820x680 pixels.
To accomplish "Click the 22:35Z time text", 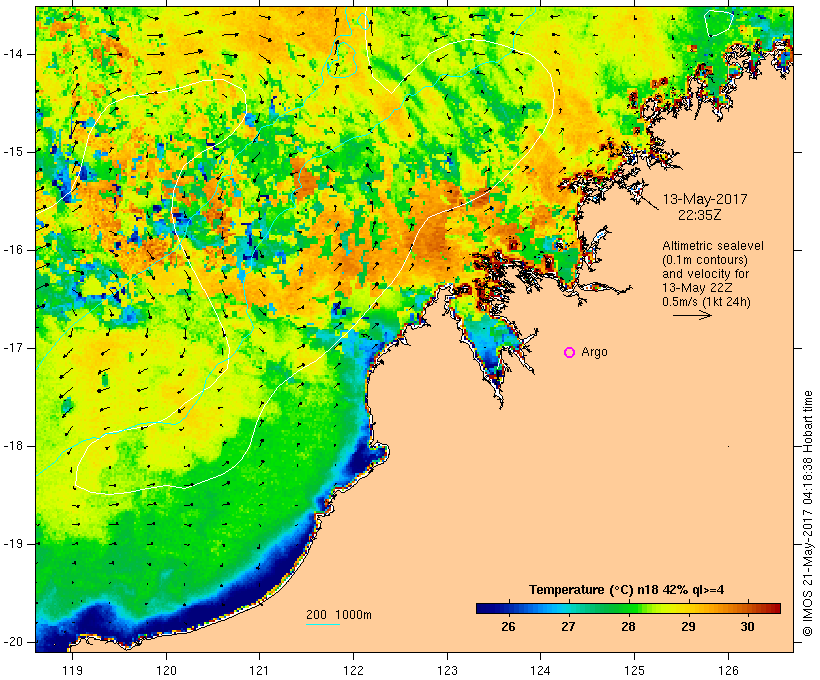I will (x=700, y=215).
